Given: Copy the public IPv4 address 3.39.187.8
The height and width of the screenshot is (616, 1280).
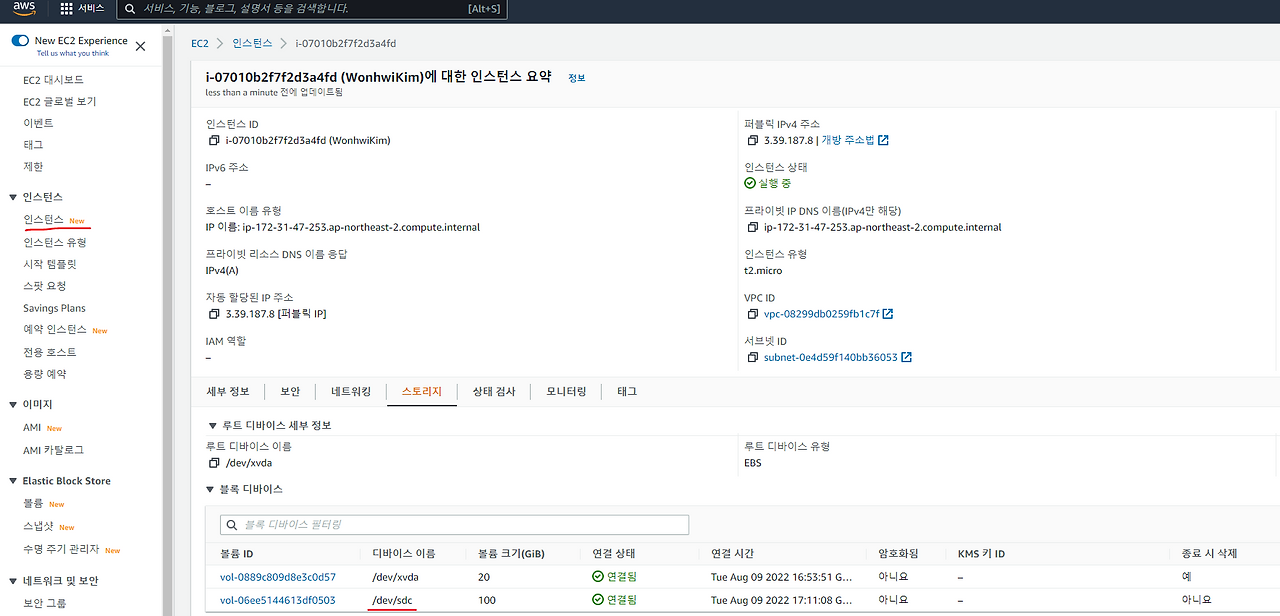Looking at the screenshot, I should point(753,141).
